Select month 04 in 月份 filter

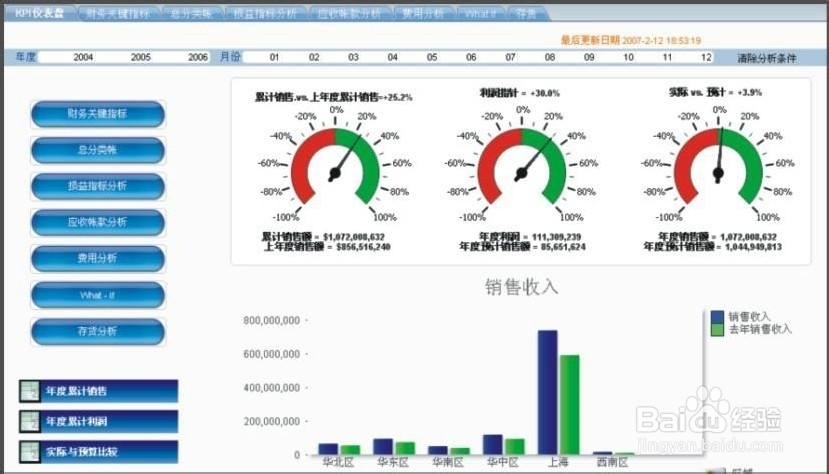point(392,57)
